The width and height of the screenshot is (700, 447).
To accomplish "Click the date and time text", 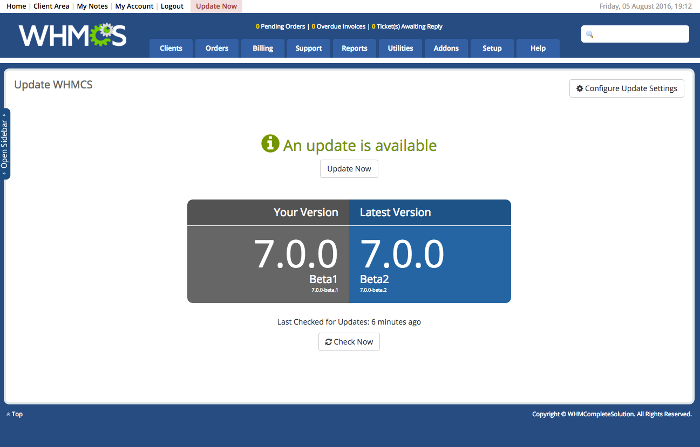I will click(x=646, y=6).
